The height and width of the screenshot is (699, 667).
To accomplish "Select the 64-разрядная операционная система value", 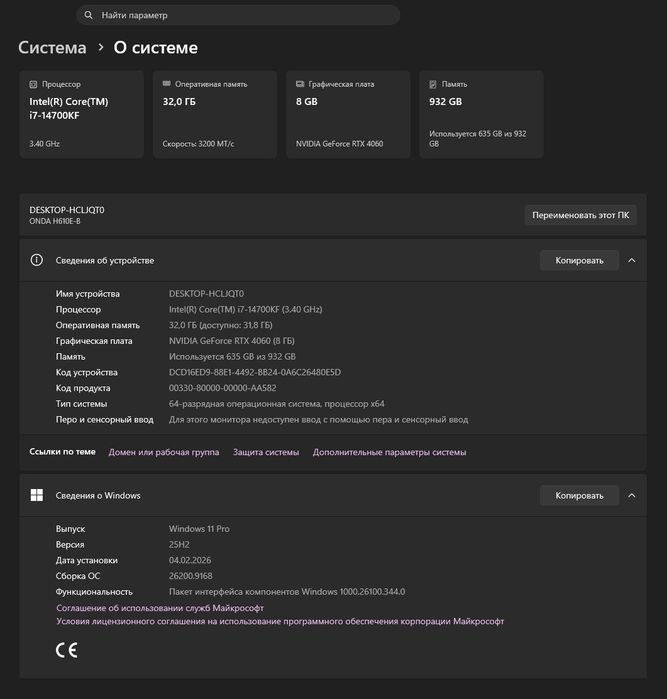I will 276,404.
